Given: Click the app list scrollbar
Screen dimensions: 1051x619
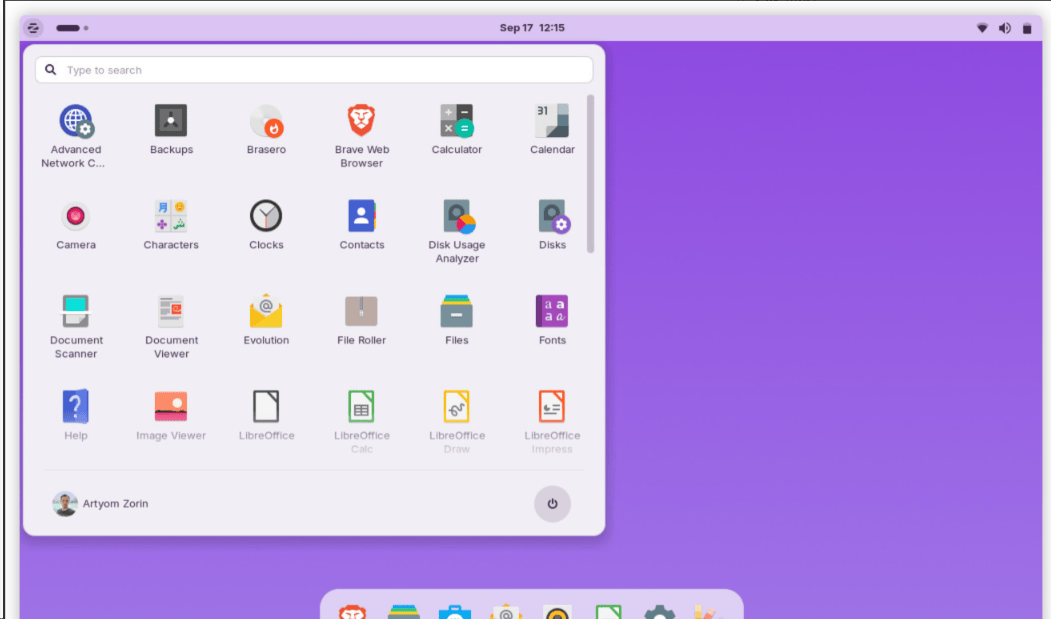Looking at the screenshot, I should [591, 173].
